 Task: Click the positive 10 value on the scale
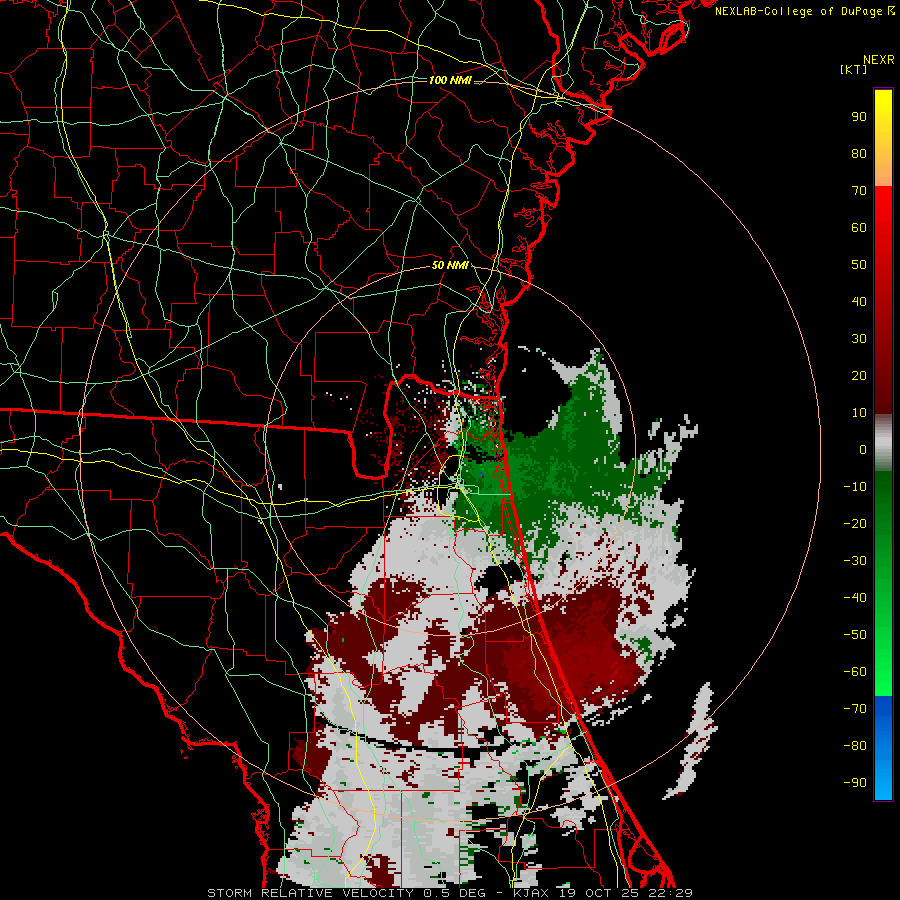pyautogui.click(x=859, y=413)
